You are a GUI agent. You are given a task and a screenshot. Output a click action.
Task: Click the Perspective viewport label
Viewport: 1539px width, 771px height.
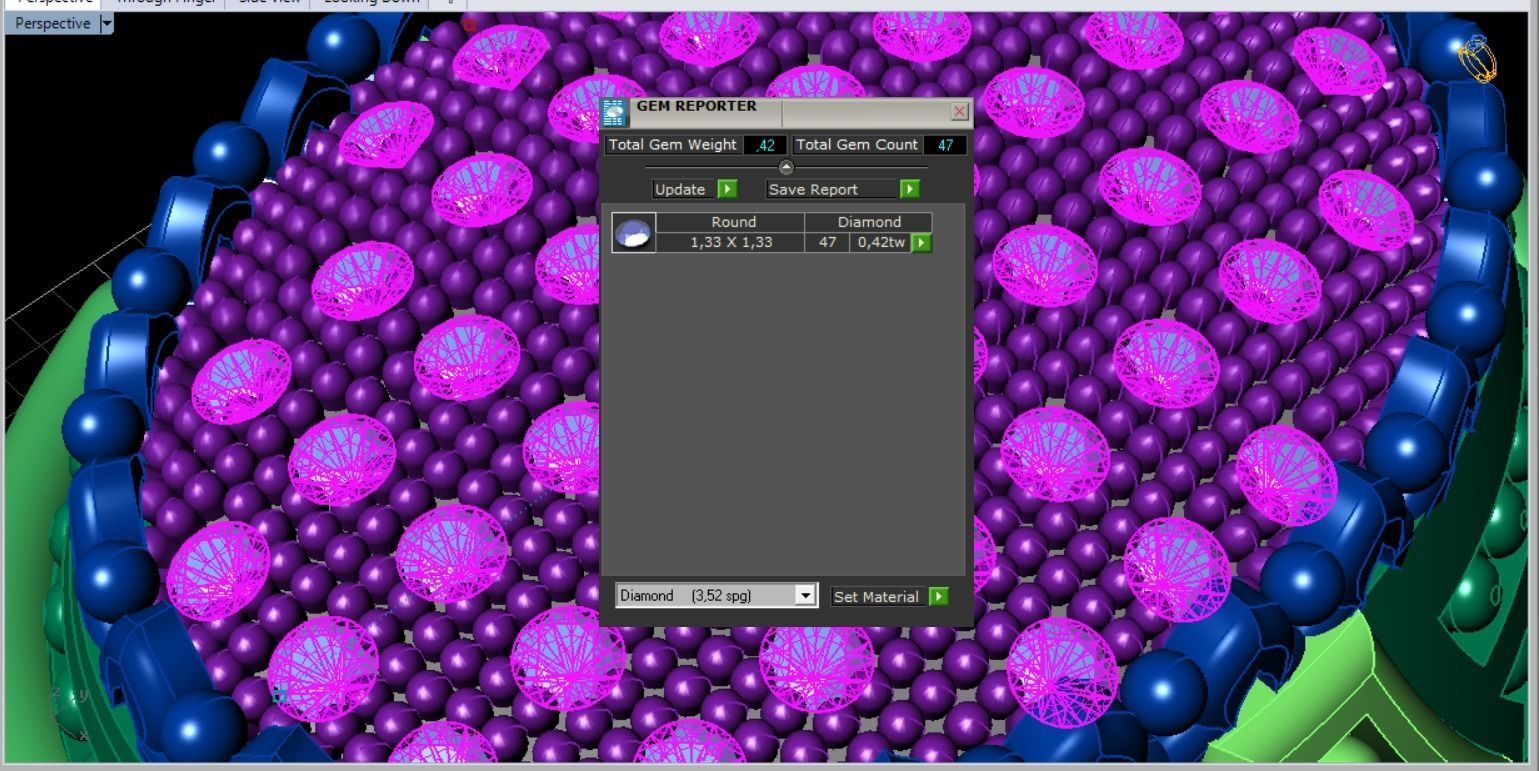click(x=52, y=23)
